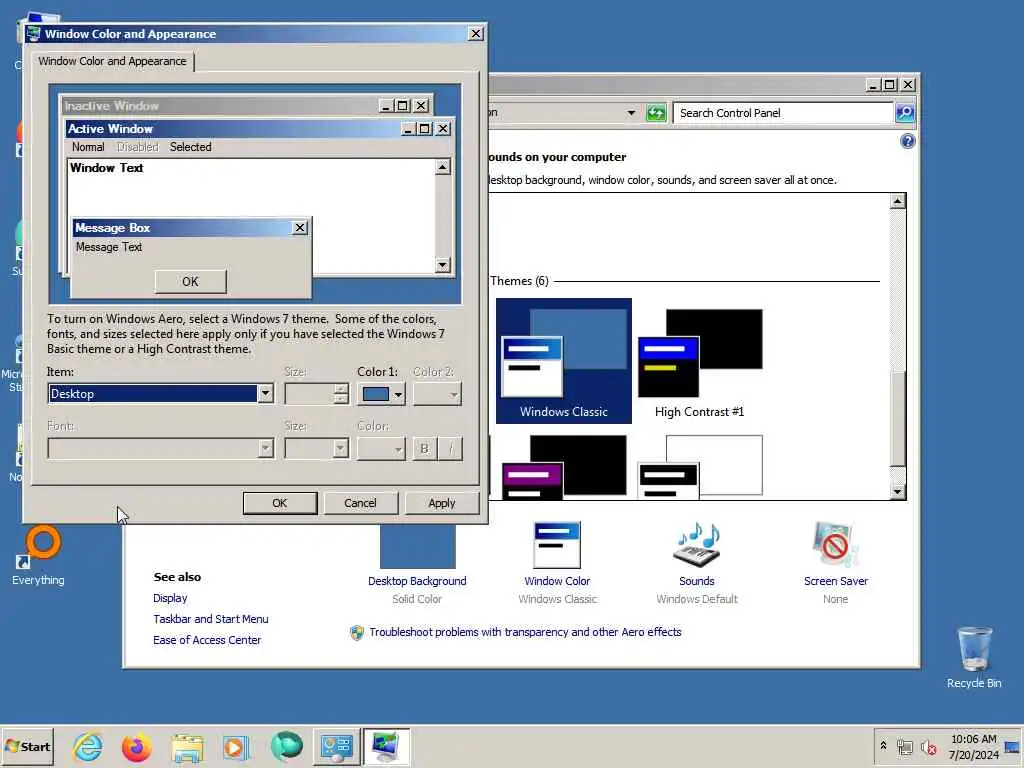The width and height of the screenshot is (1024, 768).
Task: Click preview scrollbar up arrow
Action: 443,167
